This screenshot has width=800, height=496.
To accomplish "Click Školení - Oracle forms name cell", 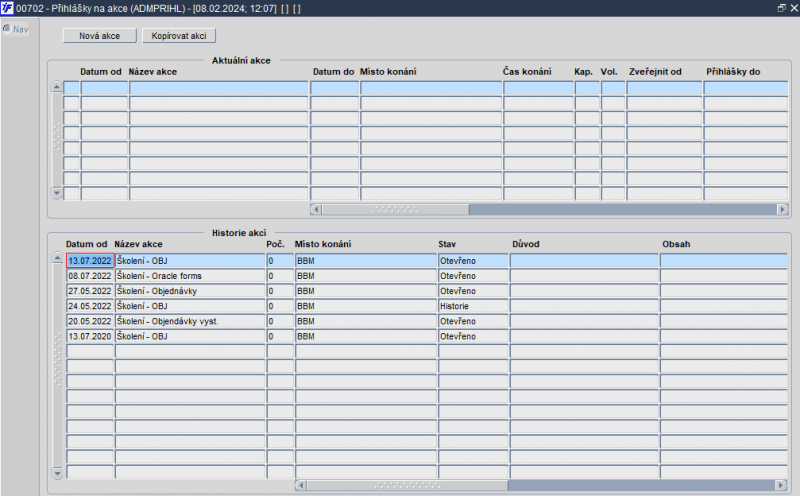I will coord(190,276).
